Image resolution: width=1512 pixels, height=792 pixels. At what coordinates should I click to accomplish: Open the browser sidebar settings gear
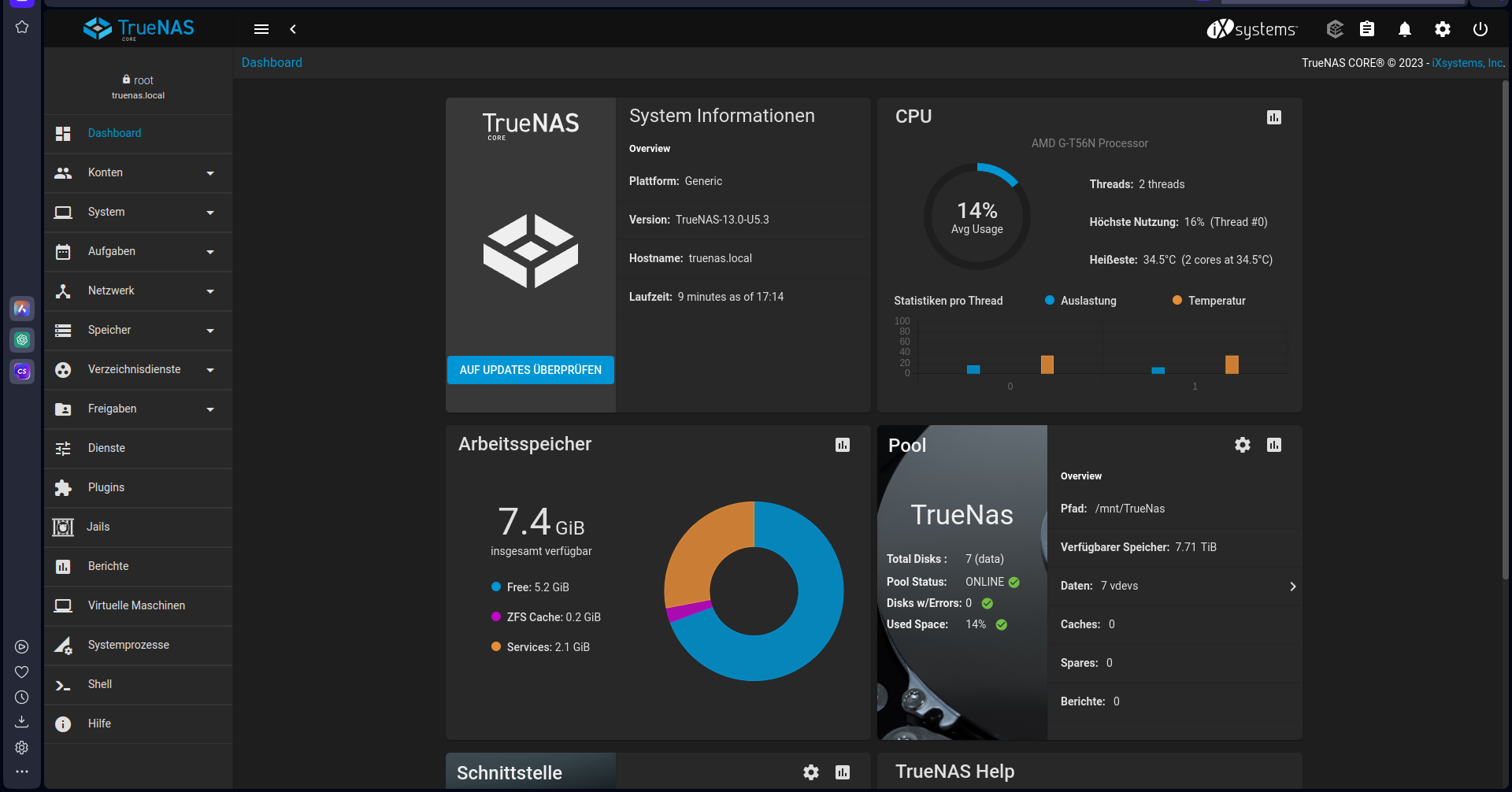22,747
